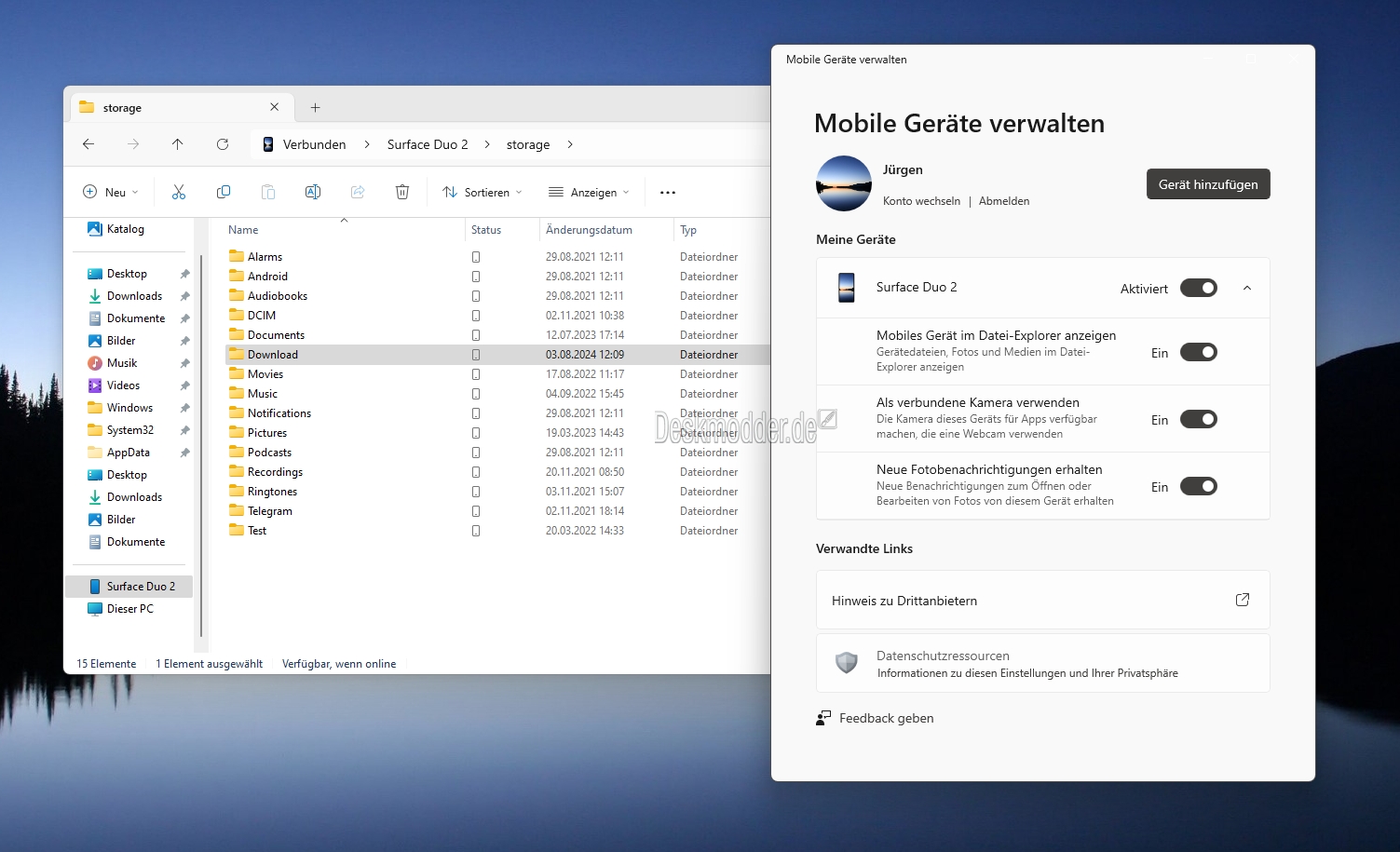This screenshot has height=852, width=1400.
Task: Click the Delete trash icon in Explorer
Action: [x=402, y=192]
